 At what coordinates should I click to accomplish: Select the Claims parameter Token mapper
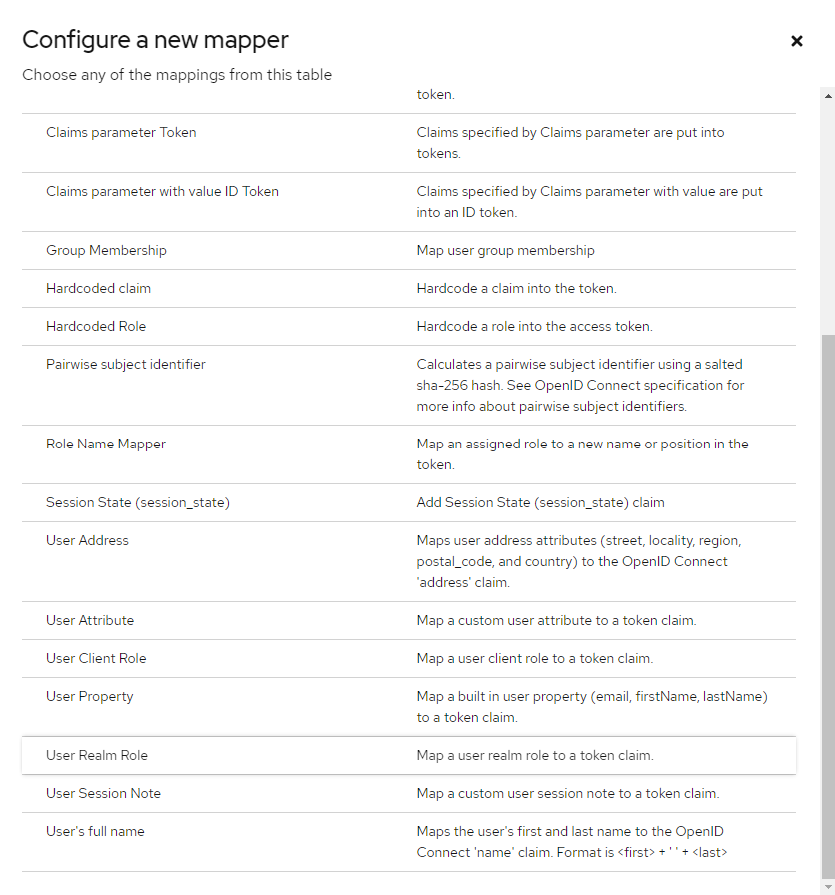[121, 133]
